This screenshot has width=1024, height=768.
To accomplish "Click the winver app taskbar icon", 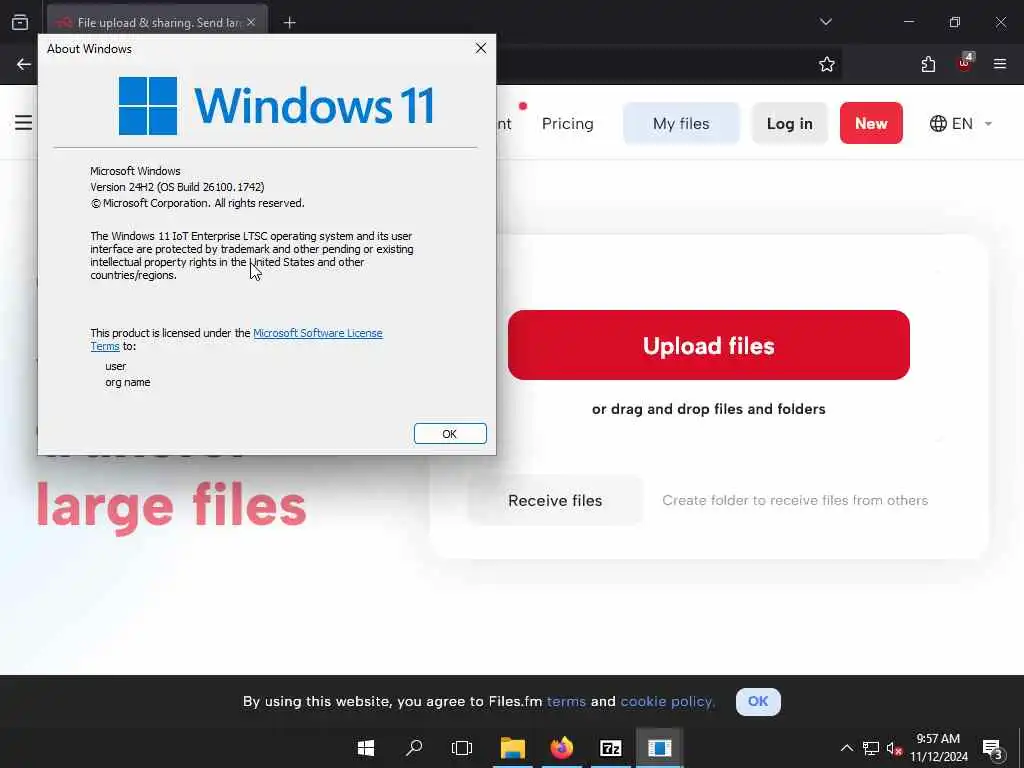I will tap(660, 748).
